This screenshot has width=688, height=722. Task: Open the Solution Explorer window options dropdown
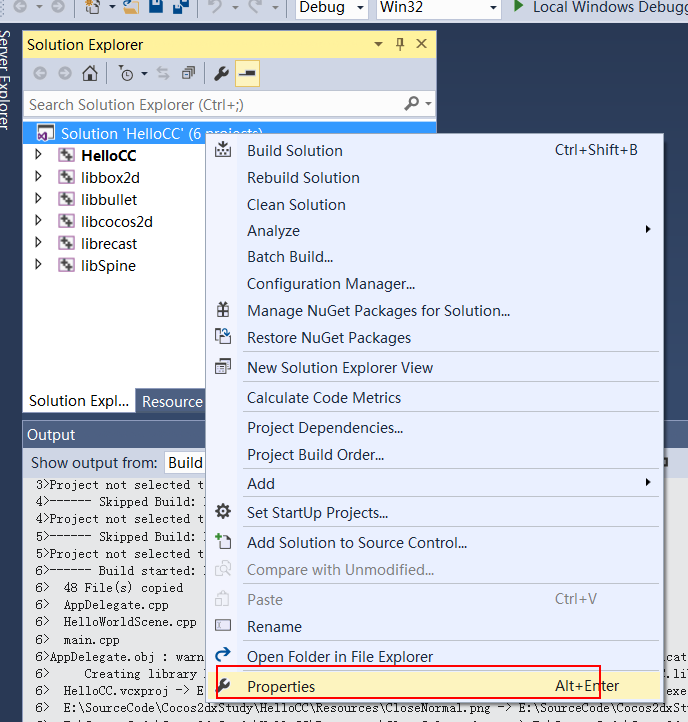(x=378, y=44)
